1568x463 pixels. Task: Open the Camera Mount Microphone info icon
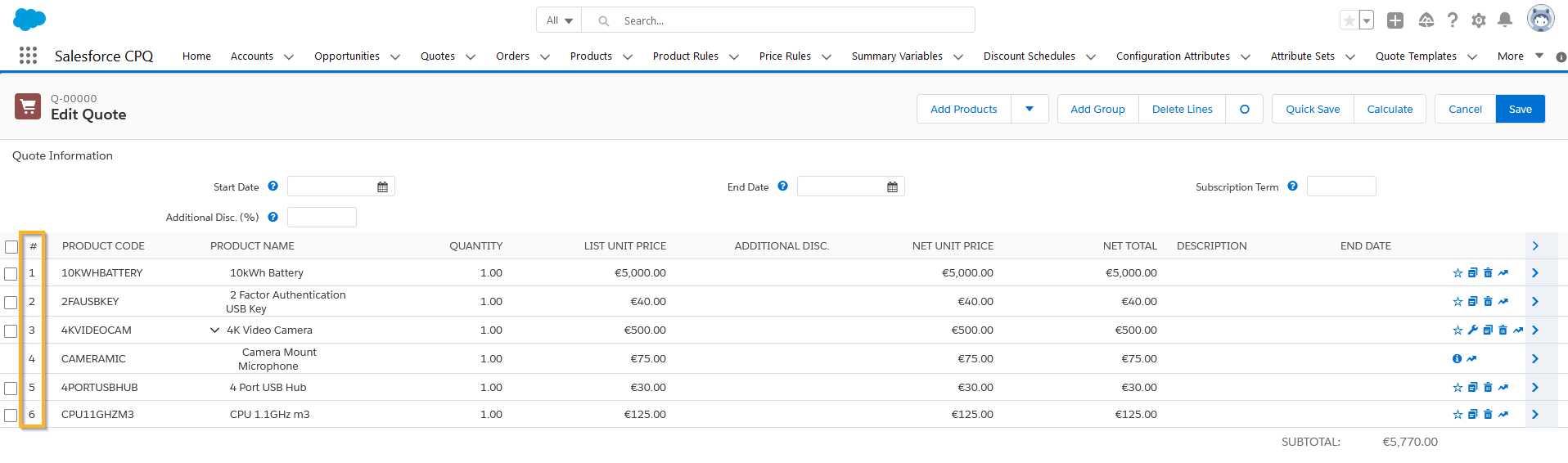1457,359
